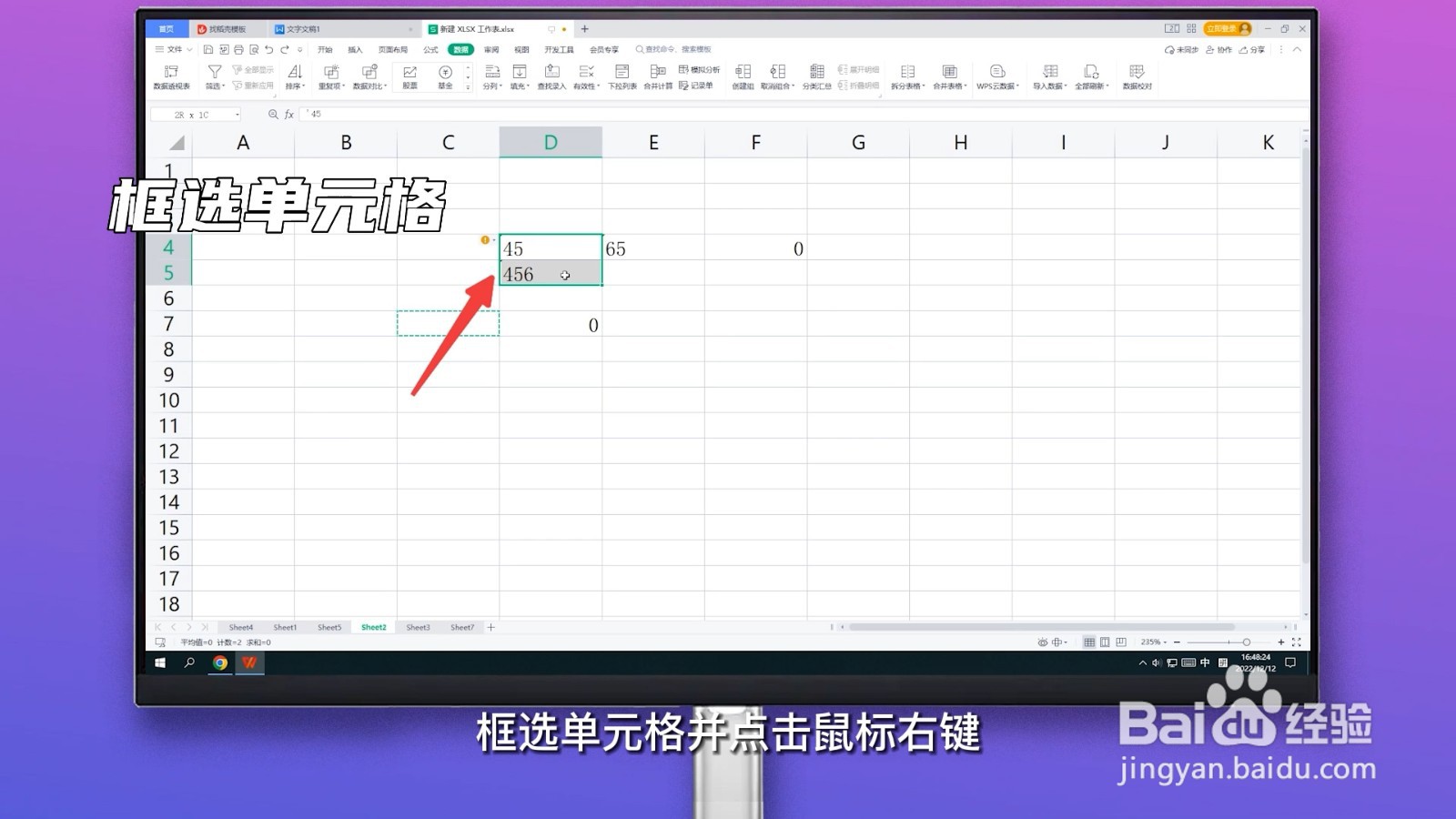Click the 立即登录 login button
The image size is (1456, 819).
click(1228, 28)
